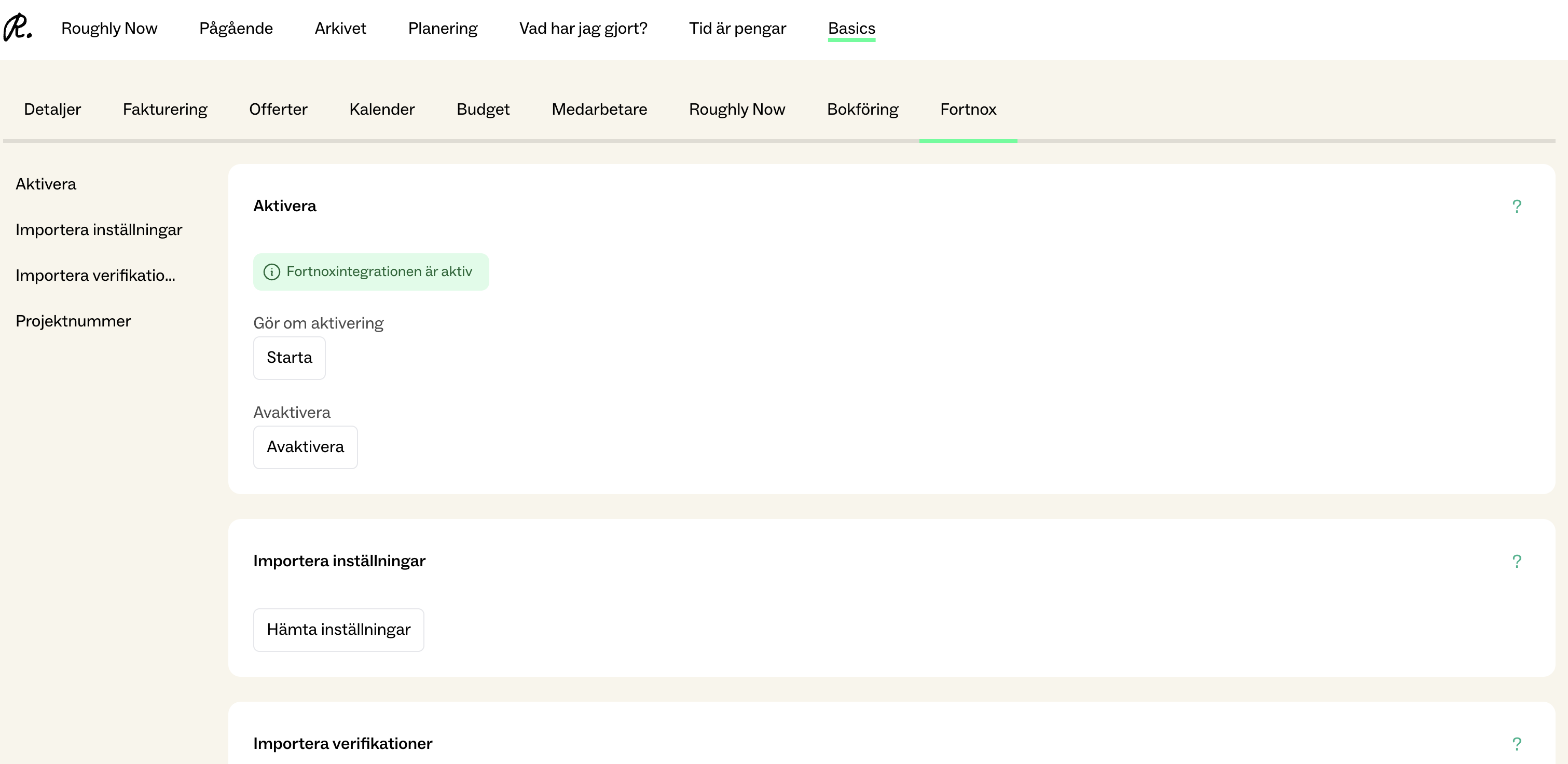Jump to Projektnummer in the sidebar
Screen dimensions: 1568x764
click(73, 321)
